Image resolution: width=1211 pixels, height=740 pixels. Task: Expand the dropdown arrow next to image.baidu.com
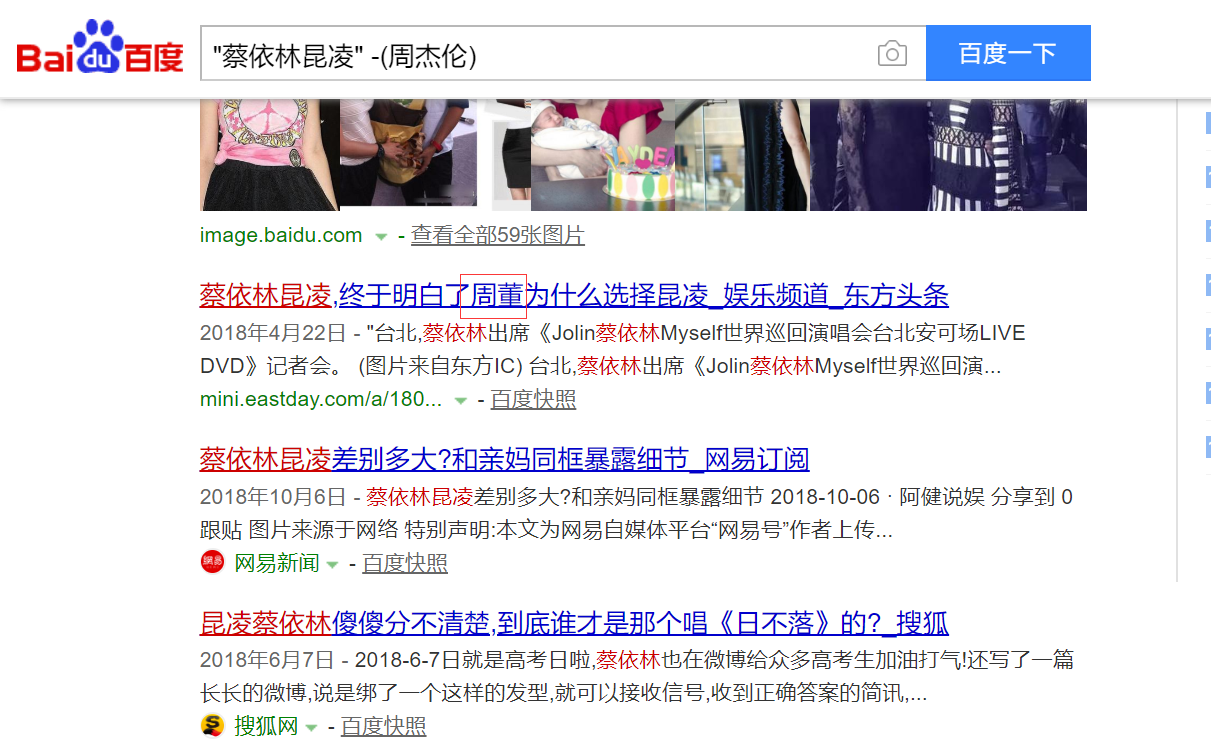pyautogui.click(x=381, y=235)
